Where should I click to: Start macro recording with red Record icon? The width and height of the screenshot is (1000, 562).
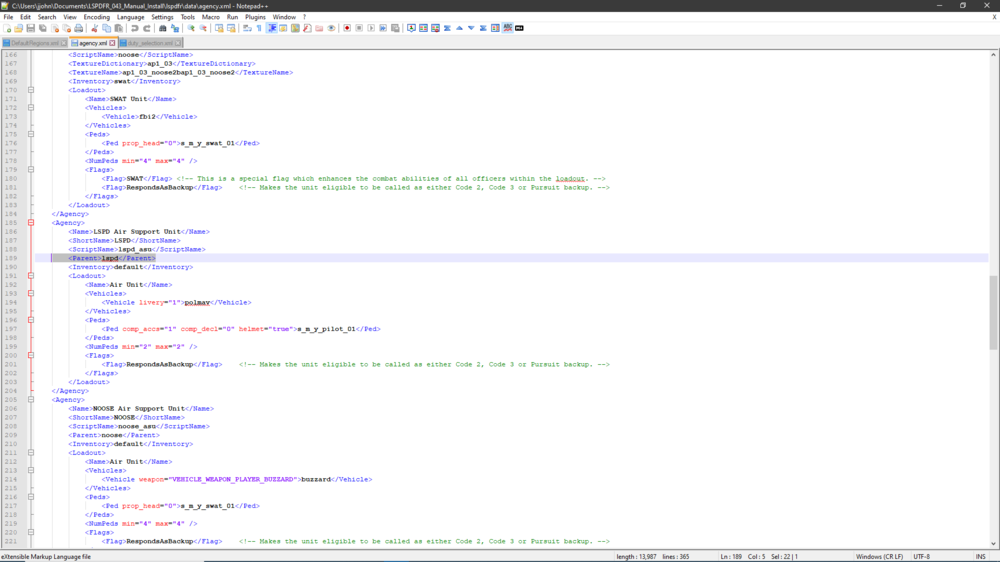click(347, 28)
